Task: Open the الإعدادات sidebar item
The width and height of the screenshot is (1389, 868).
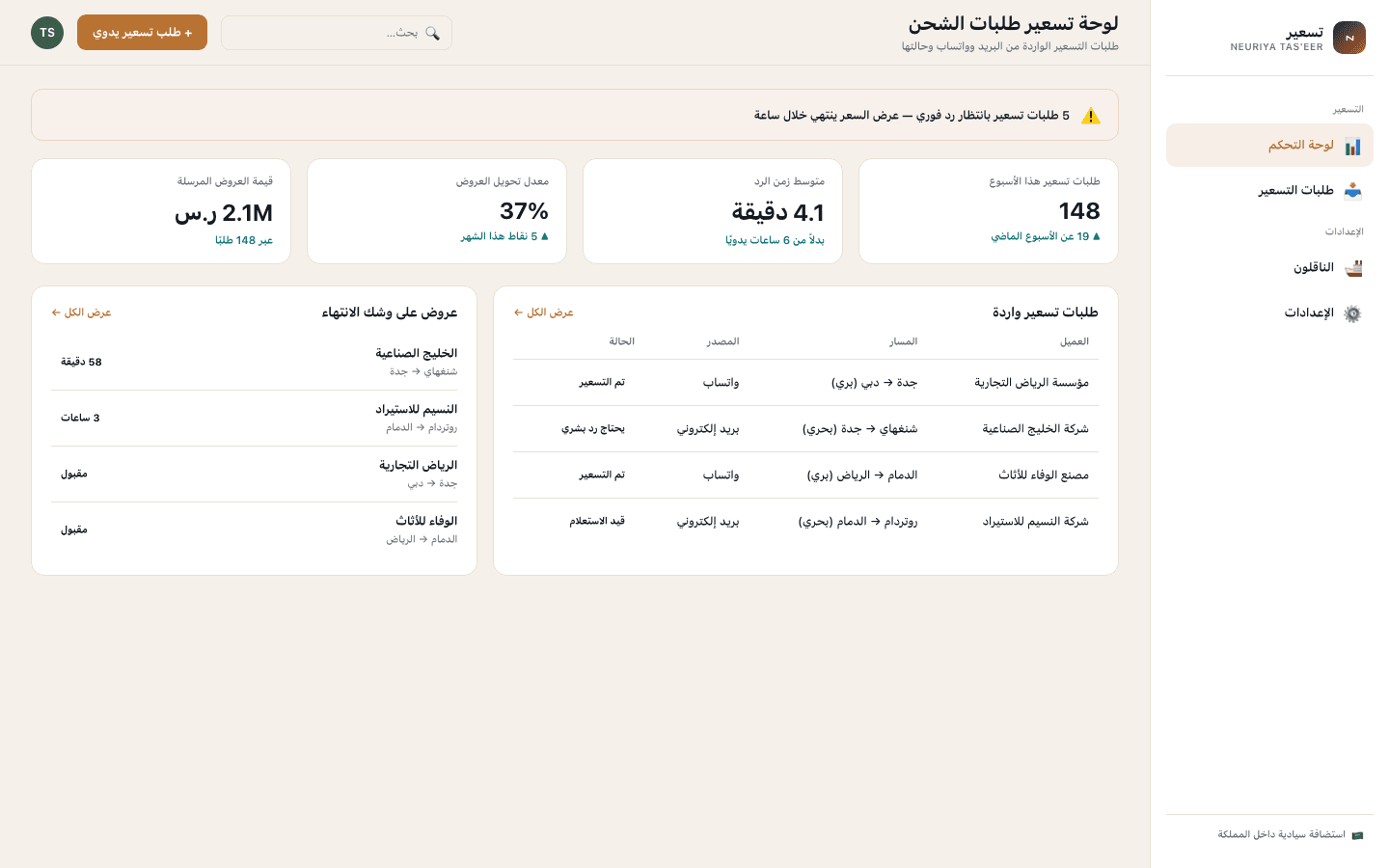Action: click(x=1269, y=313)
